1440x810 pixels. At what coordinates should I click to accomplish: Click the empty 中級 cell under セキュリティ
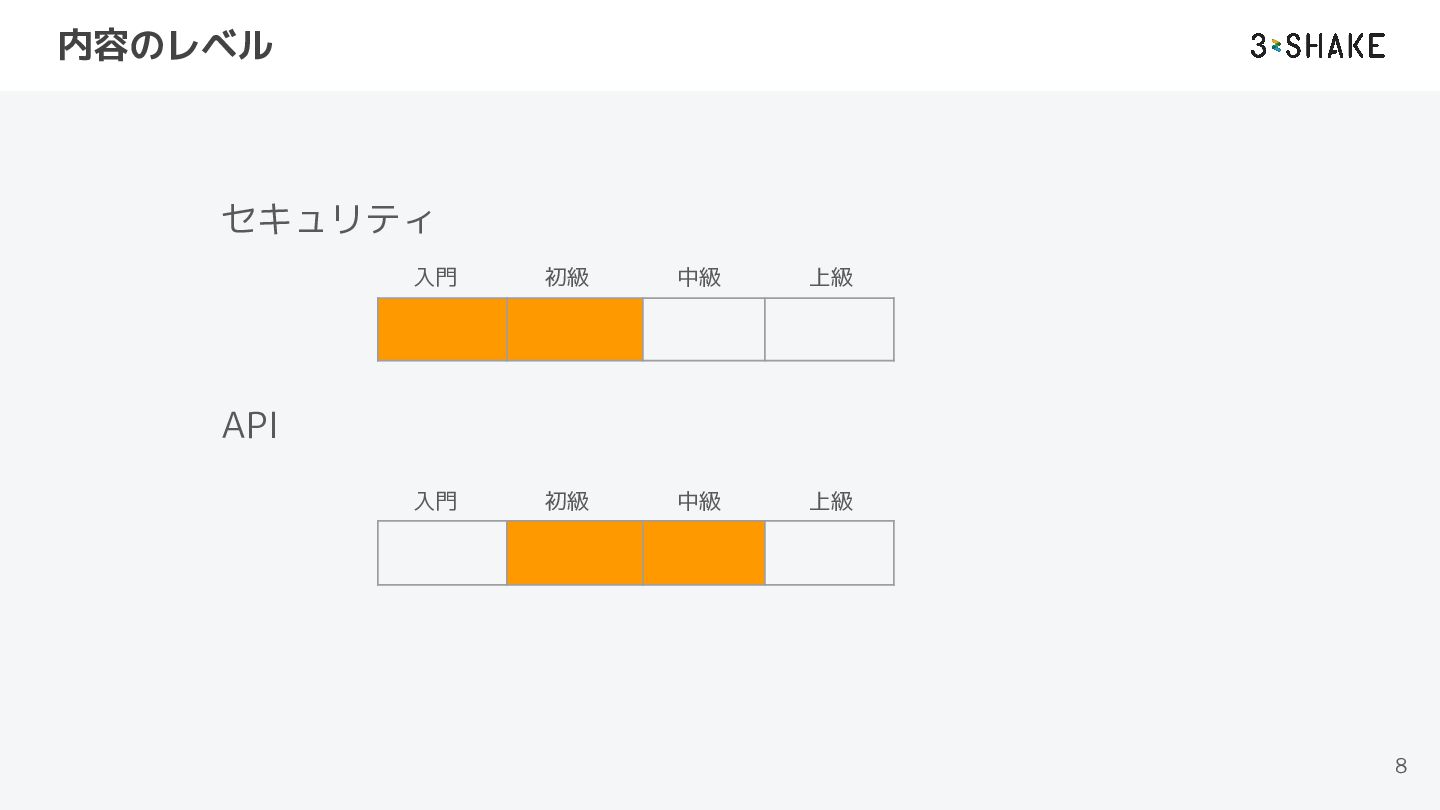tap(704, 329)
